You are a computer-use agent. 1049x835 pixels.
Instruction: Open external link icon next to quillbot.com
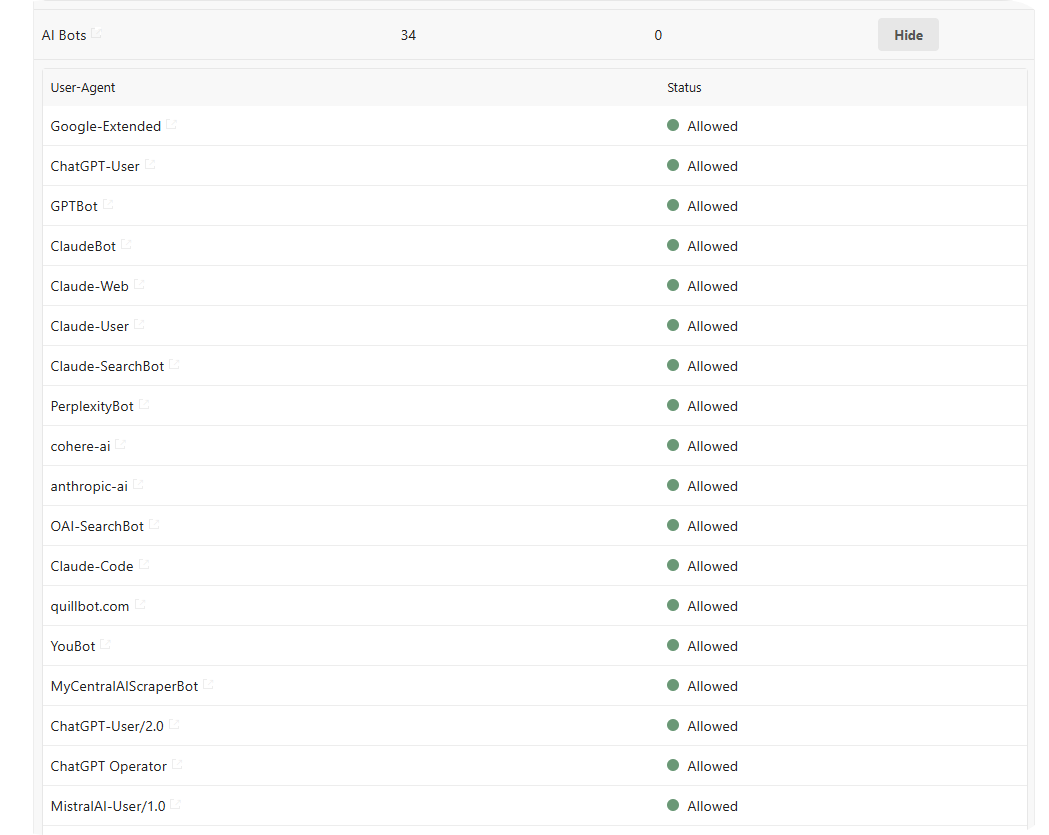click(x=140, y=604)
